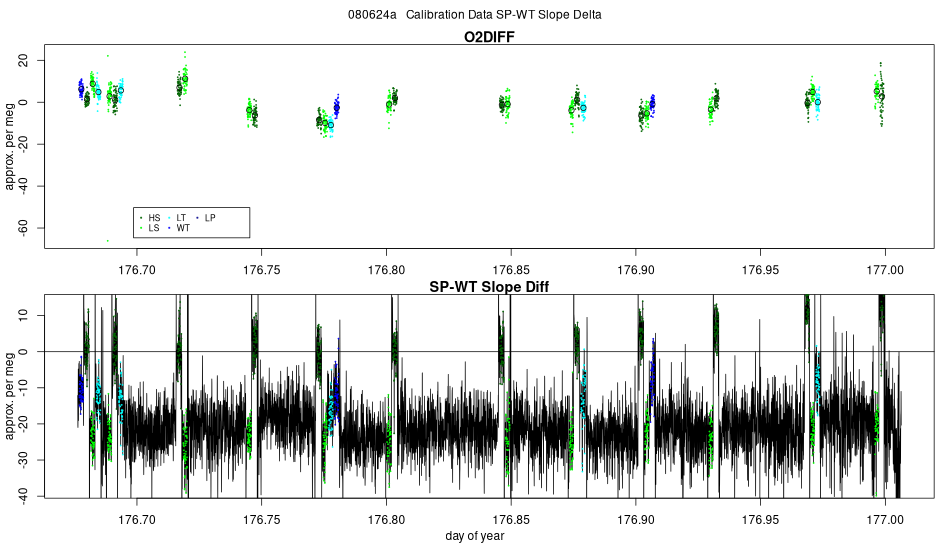Click 177.00 on the Slope Diff x-axis

(x=885, y=520)
